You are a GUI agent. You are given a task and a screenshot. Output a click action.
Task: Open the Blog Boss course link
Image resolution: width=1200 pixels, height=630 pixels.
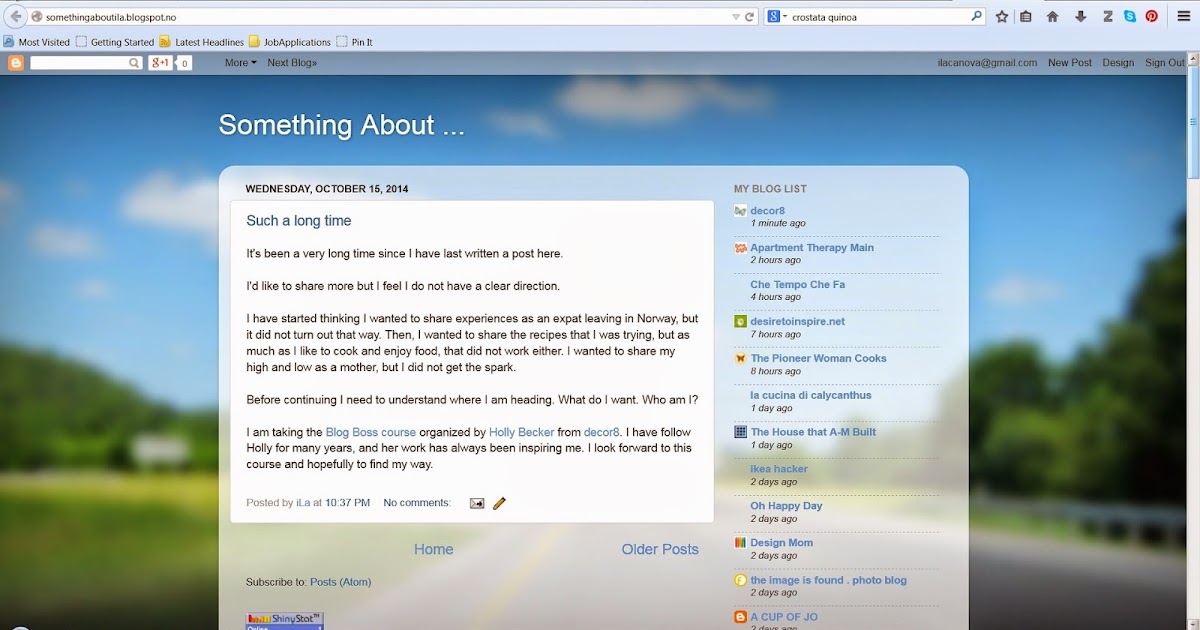click(x=371, y=433)
